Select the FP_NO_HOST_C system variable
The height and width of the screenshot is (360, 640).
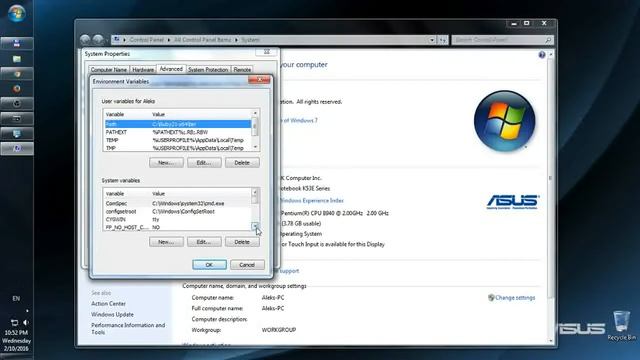coord(178,227)
